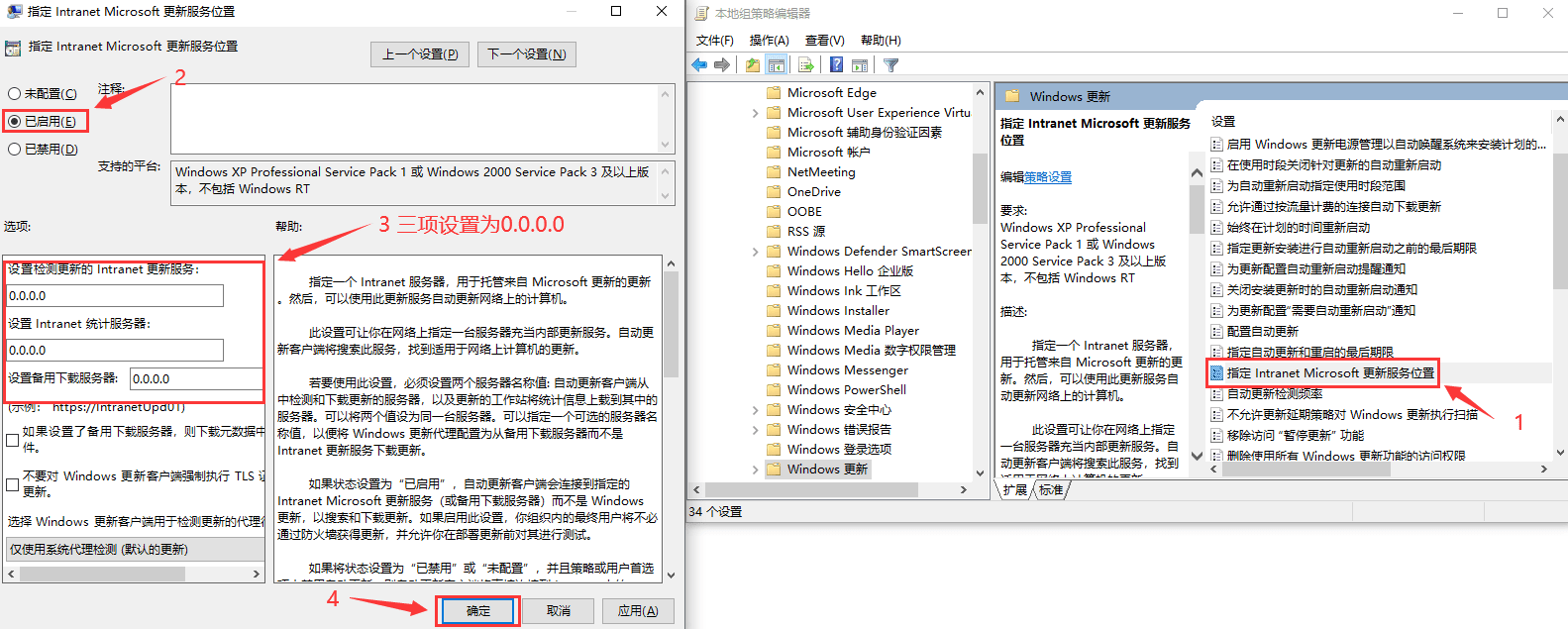Click the 设置 Intranet 统计服务器 input field
The image size is (1568, 629).
click(115, 351)
